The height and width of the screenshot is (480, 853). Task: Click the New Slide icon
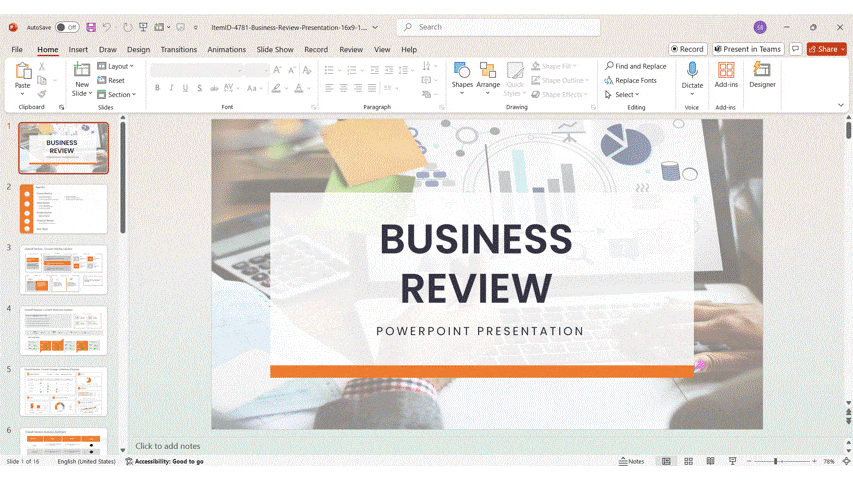point(82,70)
